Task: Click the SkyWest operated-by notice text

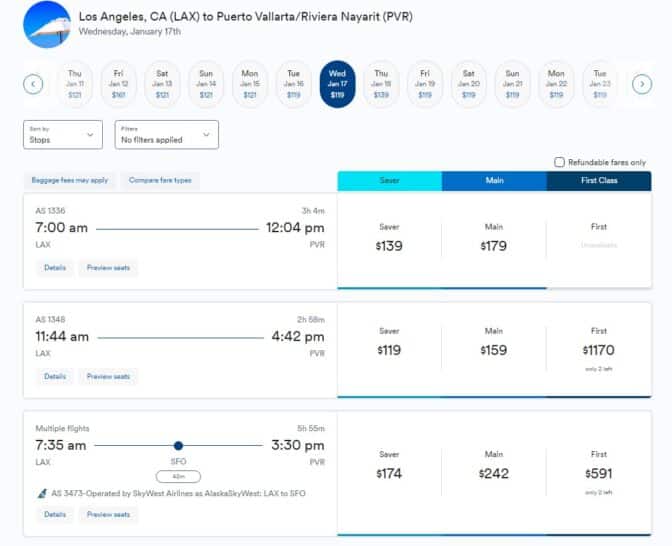Action: tap(178, 493)
